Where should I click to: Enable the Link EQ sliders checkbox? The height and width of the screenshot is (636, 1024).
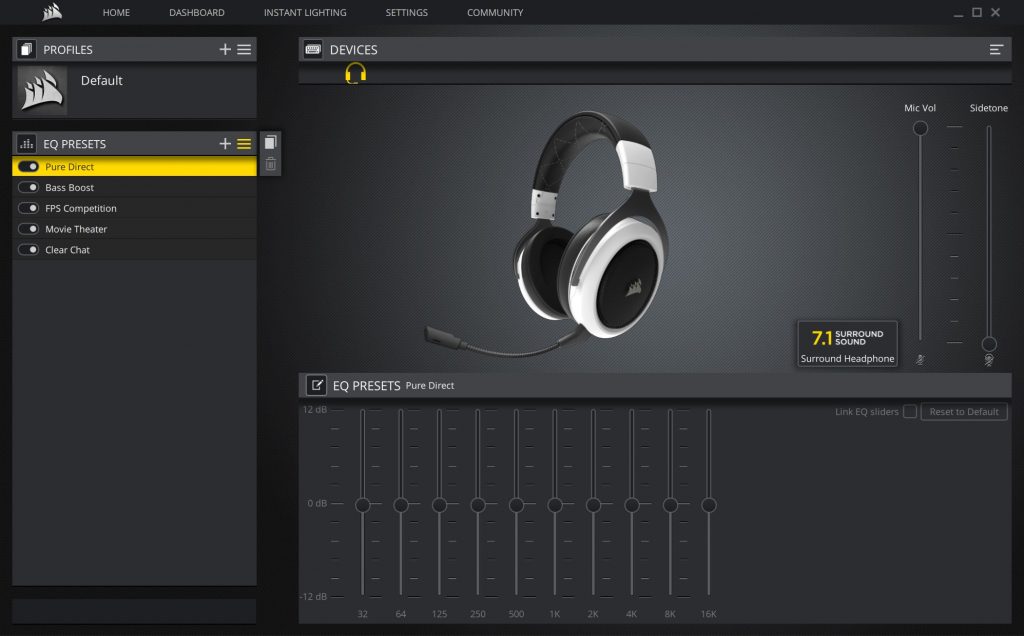click(x=909, y=412)
